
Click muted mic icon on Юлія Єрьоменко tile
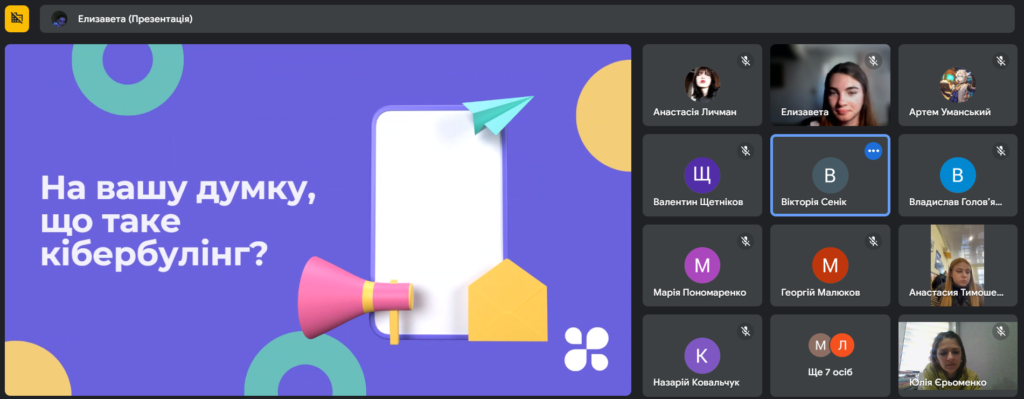point(1001,331)
